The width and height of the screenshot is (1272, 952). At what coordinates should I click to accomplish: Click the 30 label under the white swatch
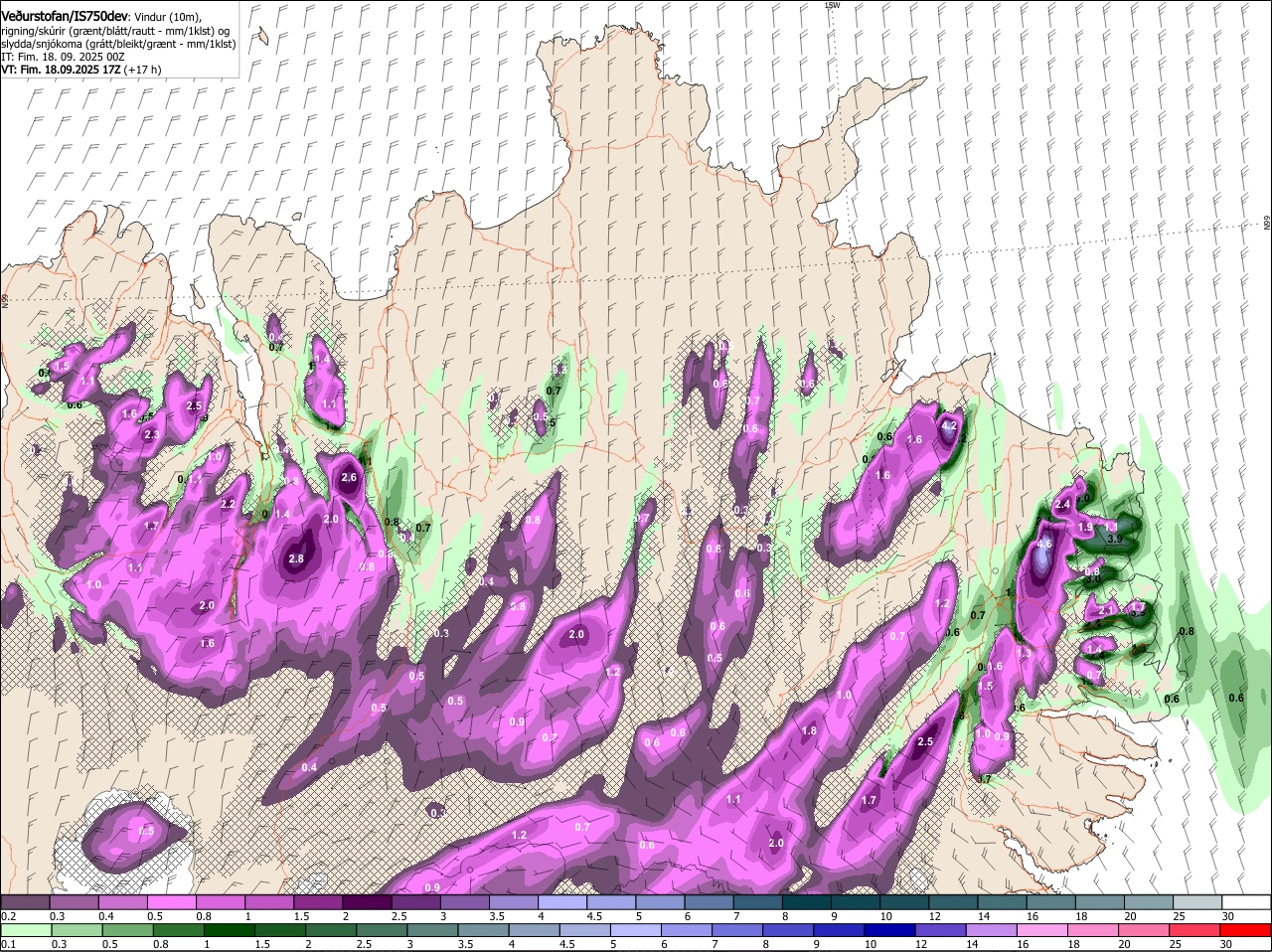[1226, 915]
